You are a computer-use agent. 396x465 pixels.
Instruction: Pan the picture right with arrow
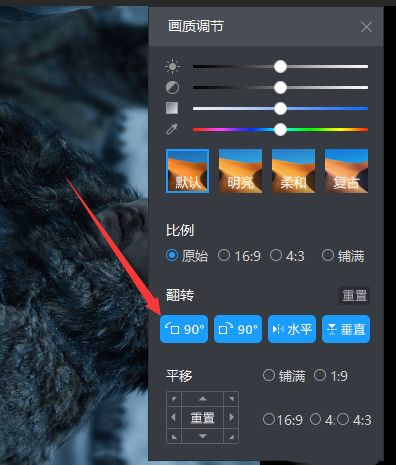(231, 417)
